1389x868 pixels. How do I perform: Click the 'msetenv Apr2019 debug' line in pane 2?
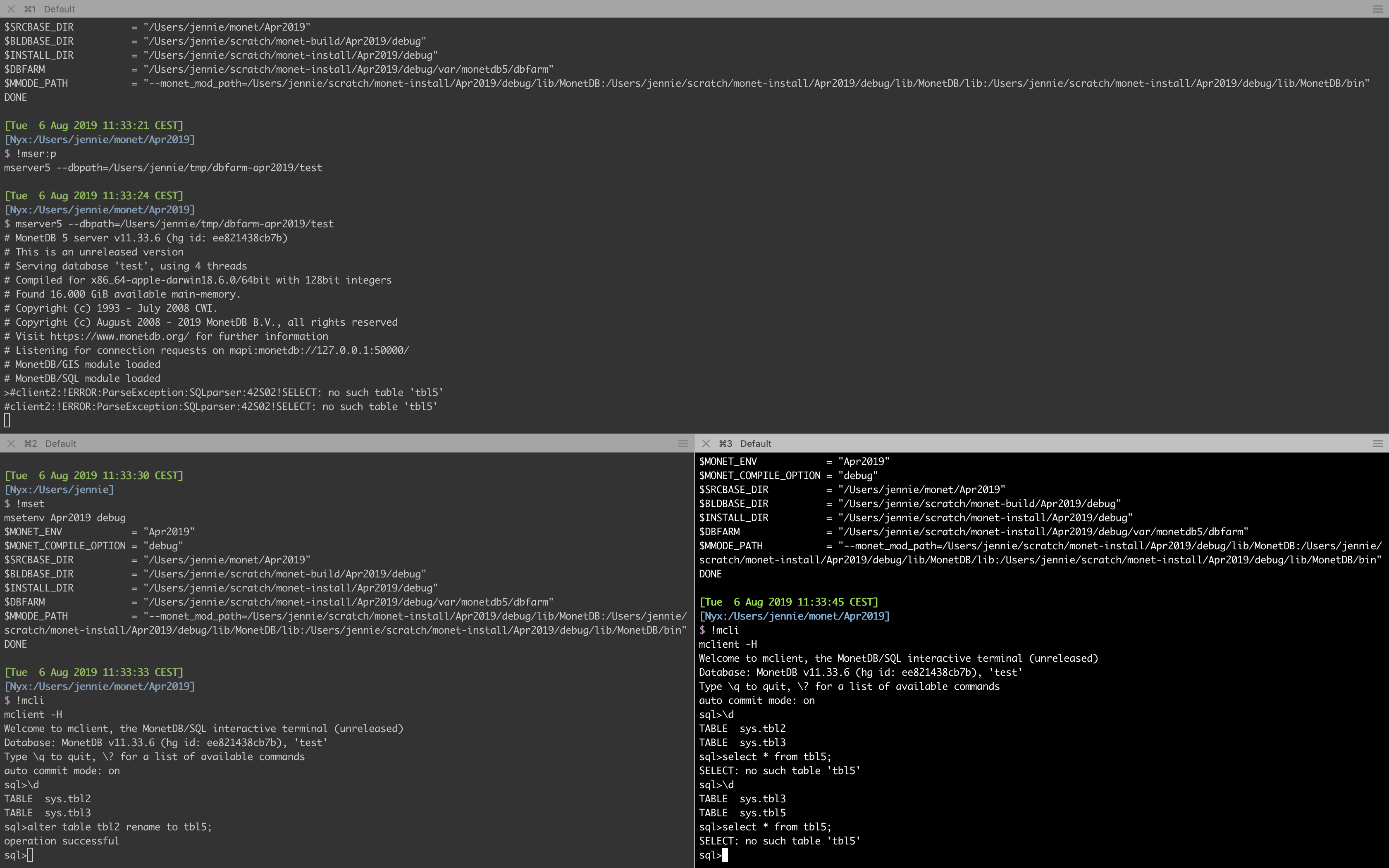pyautogui.click(x=65, y=518)
